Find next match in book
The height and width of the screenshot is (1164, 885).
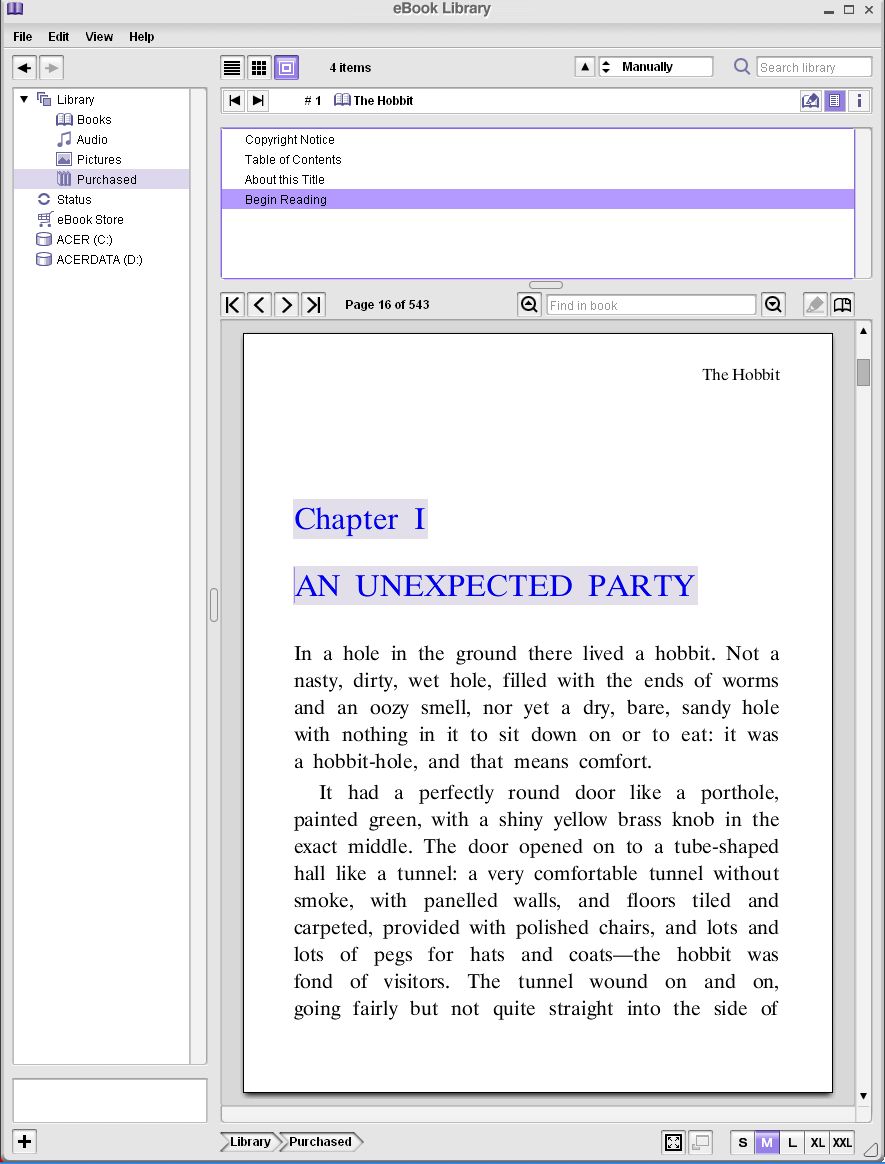click(773, 304)
